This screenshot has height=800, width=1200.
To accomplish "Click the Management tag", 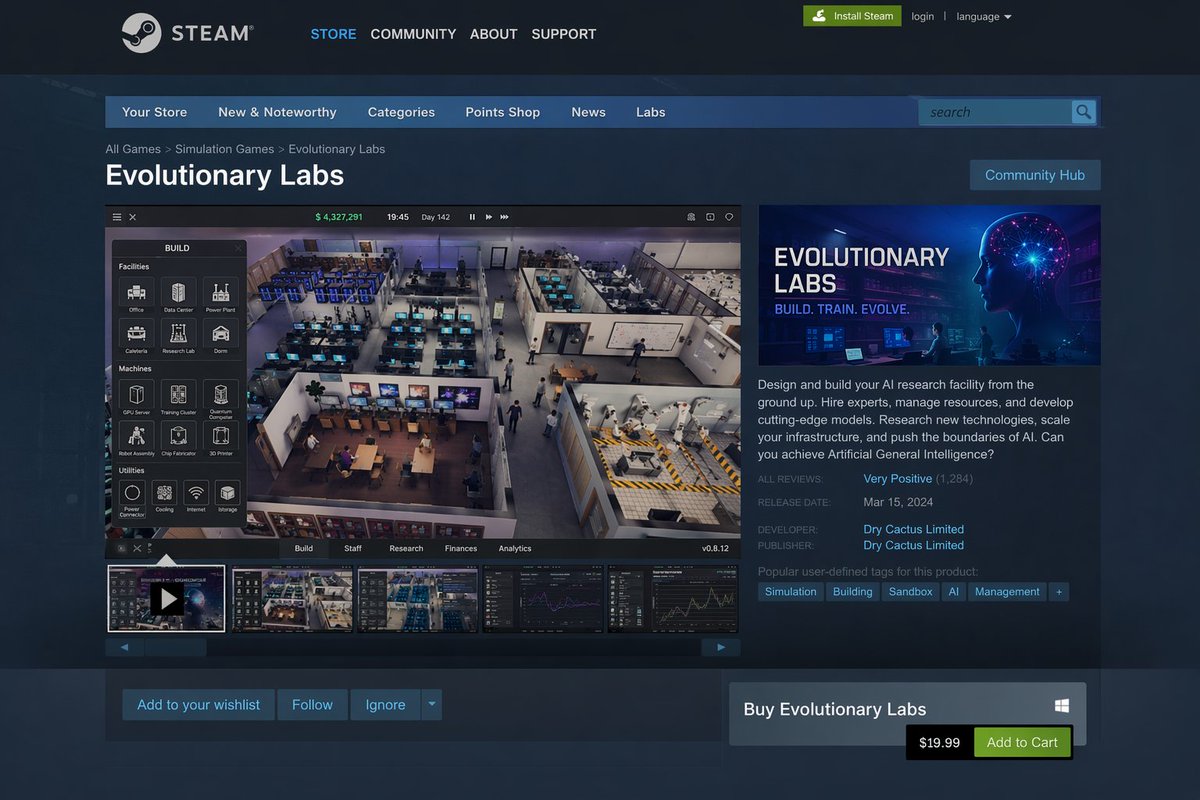I will (1007, 592).
